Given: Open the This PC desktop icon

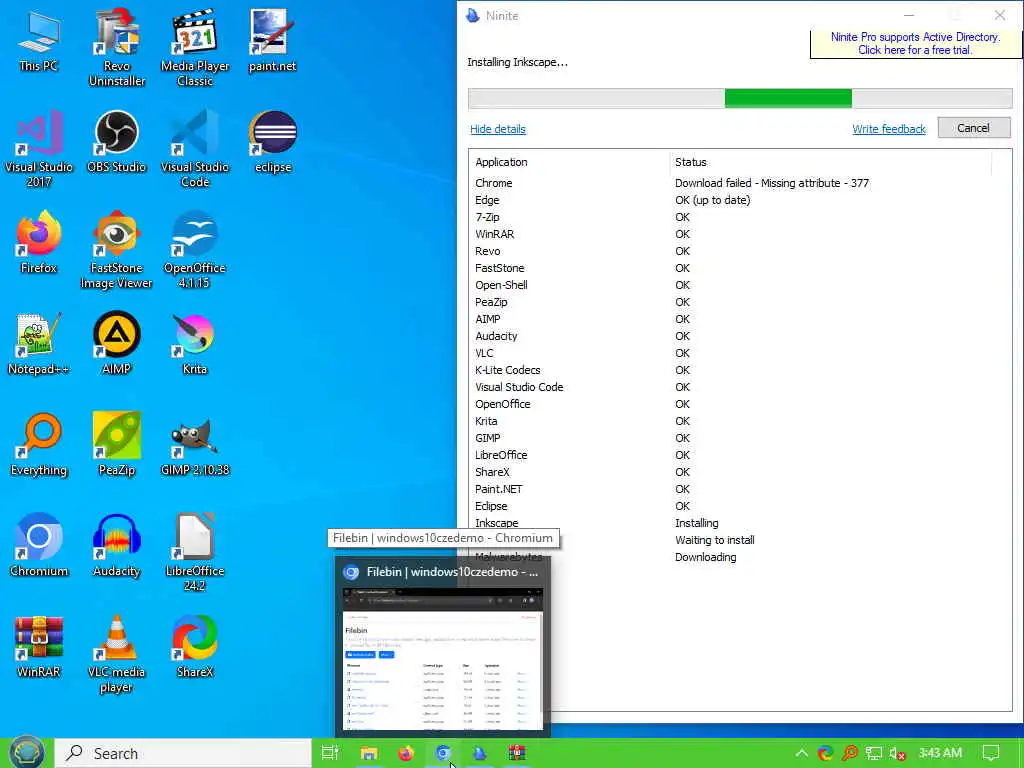Looking at the screenshot, I should tap(39, 40).
